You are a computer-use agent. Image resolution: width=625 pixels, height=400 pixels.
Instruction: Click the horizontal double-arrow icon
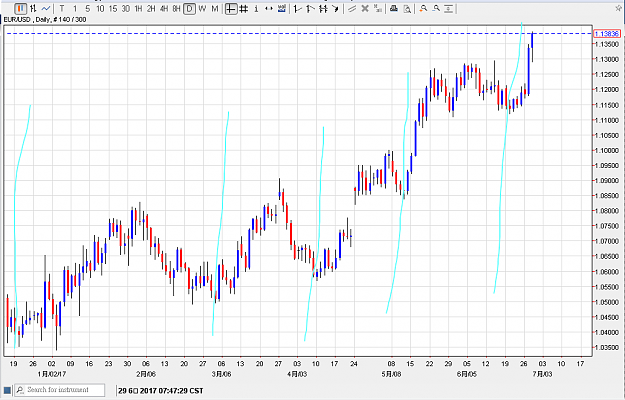[x=269, y=8]
